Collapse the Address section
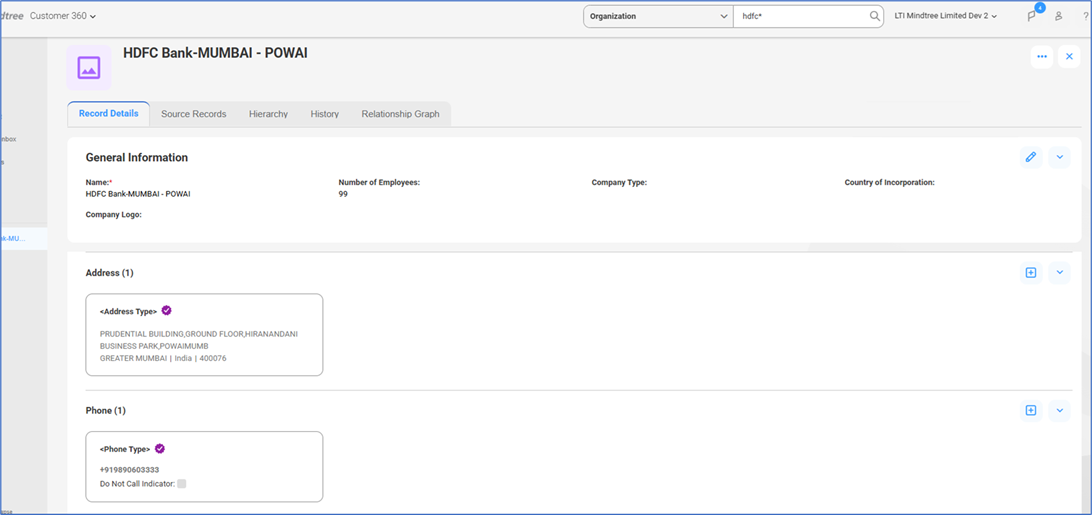Screen dimensions: 1092x515 click(x=1059, y=273)
